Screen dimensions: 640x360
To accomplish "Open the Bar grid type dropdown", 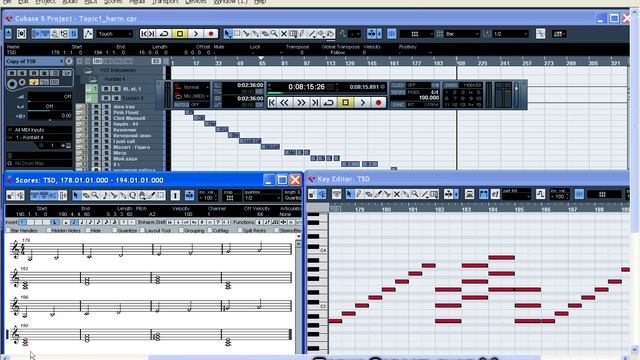I will [461, 34].
